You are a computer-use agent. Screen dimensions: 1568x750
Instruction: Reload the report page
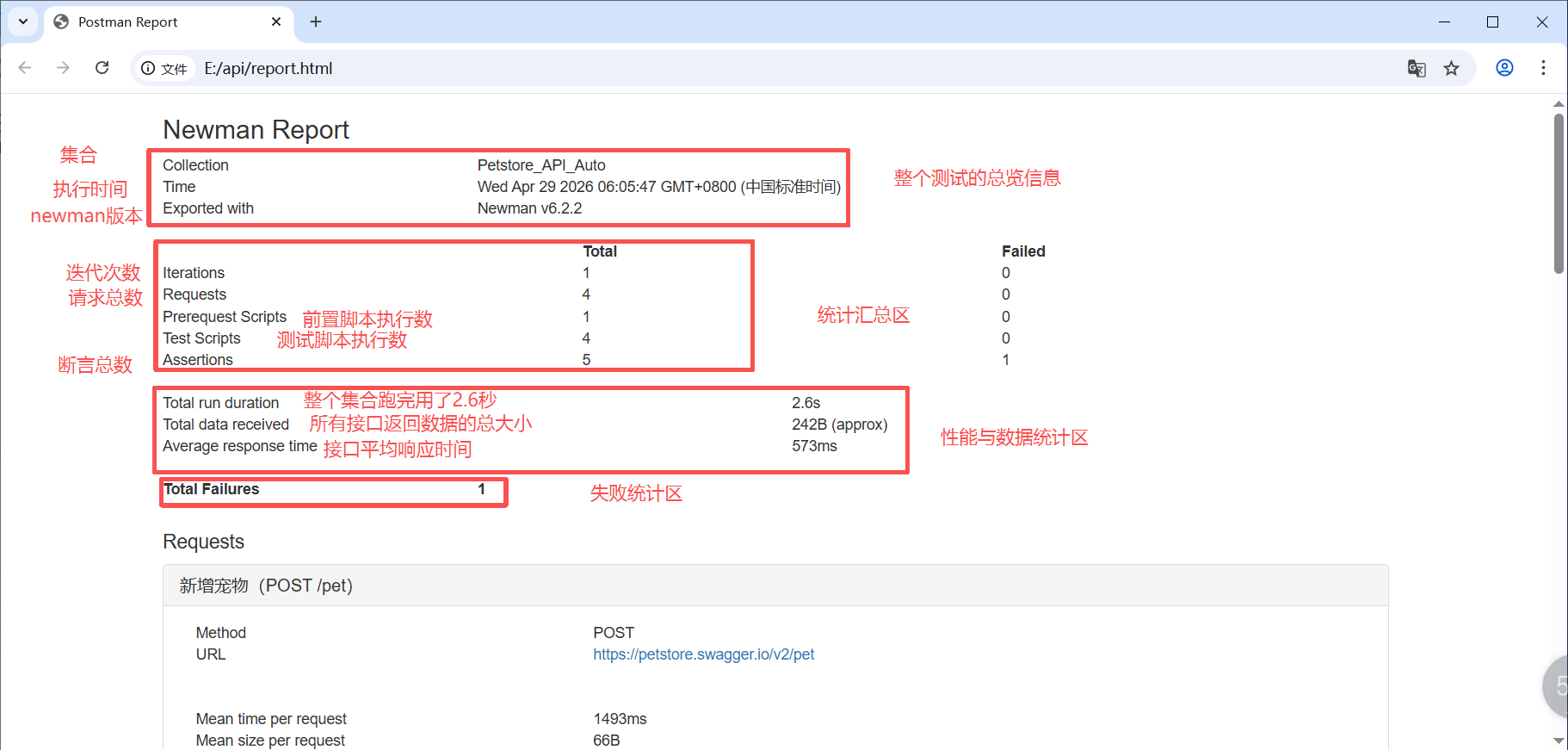click(x=102, y=68)
